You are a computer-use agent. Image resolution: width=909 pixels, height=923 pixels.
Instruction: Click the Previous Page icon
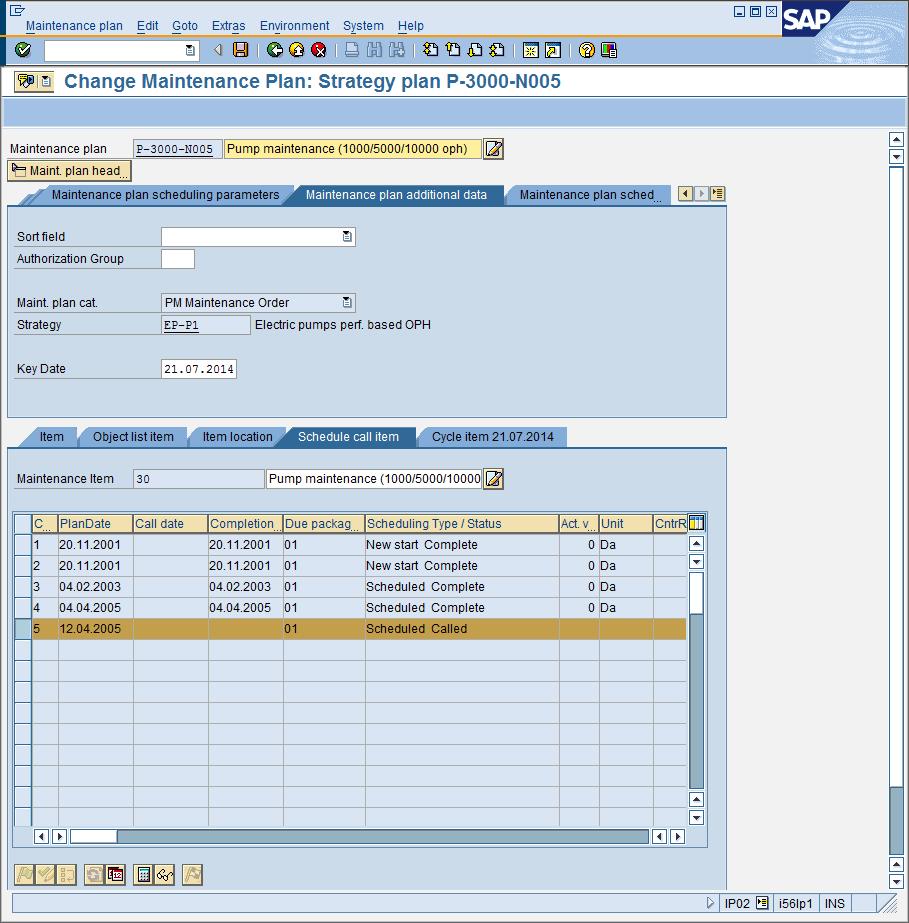(453, 50)
